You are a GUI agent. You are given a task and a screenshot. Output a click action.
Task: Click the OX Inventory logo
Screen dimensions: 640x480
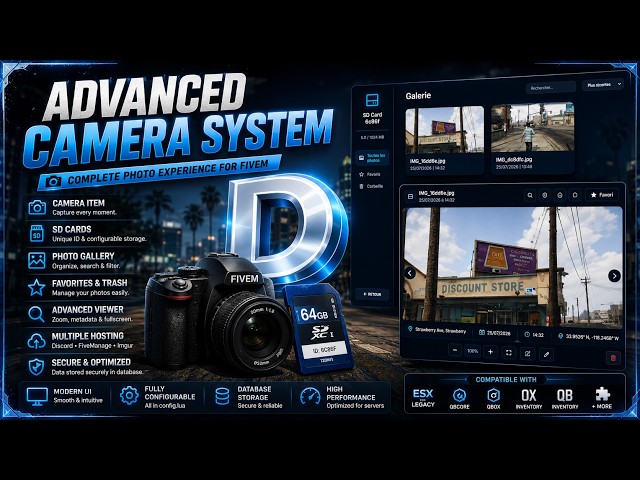pos(529,398)
